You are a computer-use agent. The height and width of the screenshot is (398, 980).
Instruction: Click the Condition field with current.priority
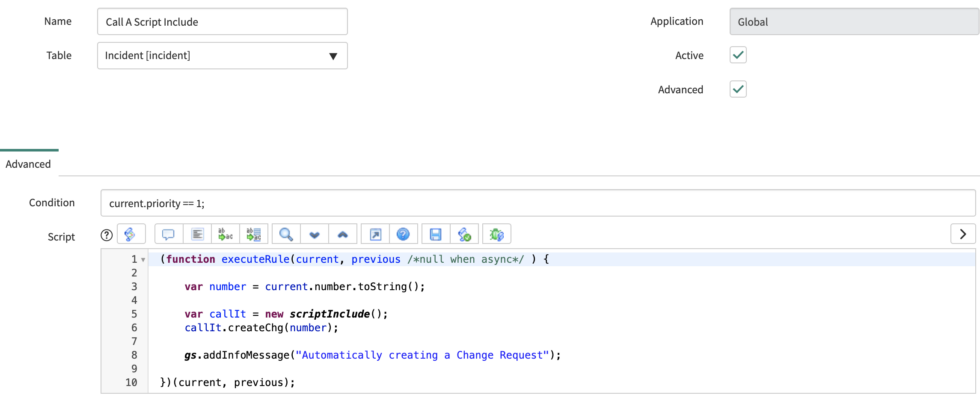point(538,203)
